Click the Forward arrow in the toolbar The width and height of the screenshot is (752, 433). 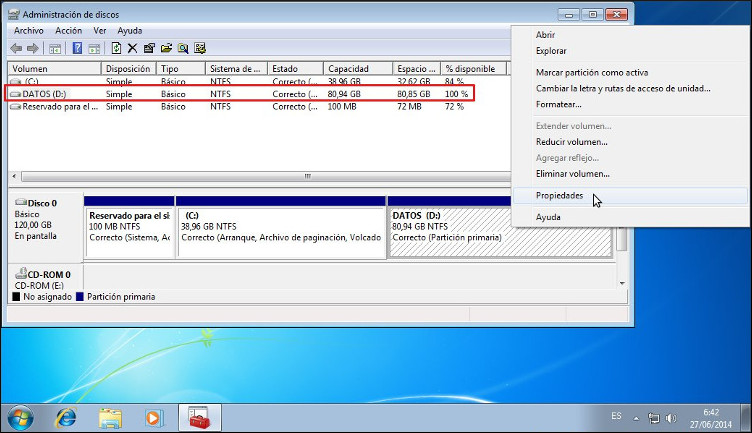tap(33, 48)
